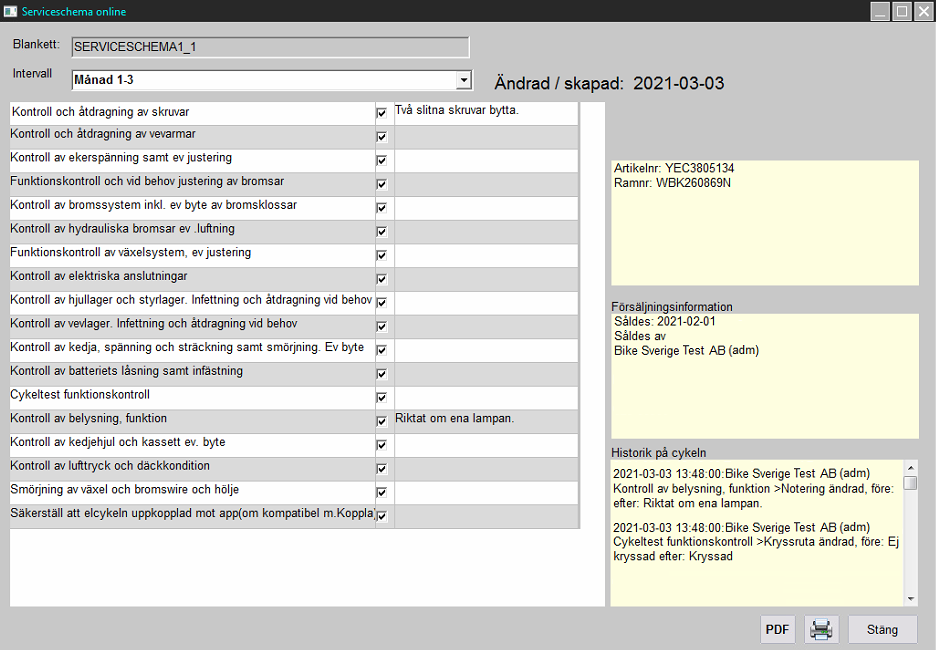Select the 'Kontroll av hydrauliska bromsar' row
The height and width of the screenshot is (650, 936).
(x=190, y=229)
